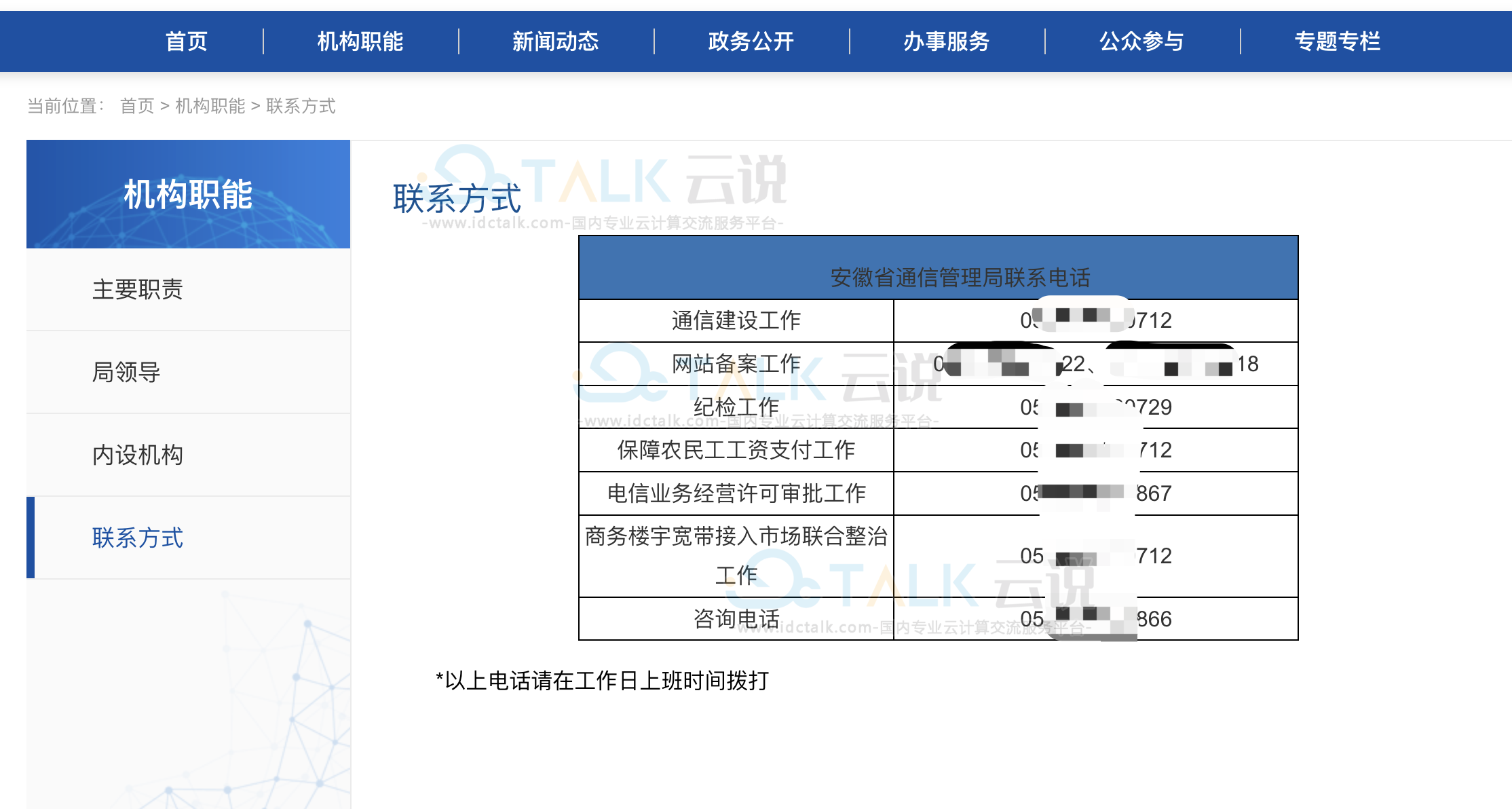
Task: Open 专题专栏 navigation item
Action: tap(1338, 41)
